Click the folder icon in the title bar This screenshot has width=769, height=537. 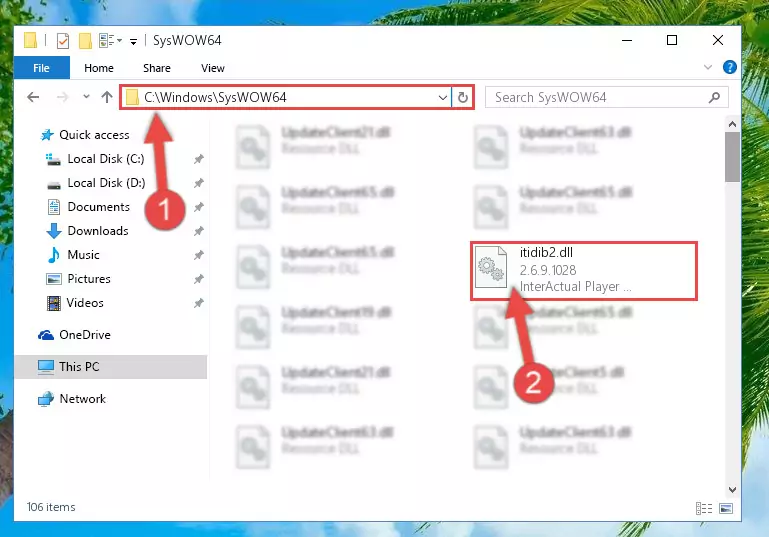coord(30,40)
